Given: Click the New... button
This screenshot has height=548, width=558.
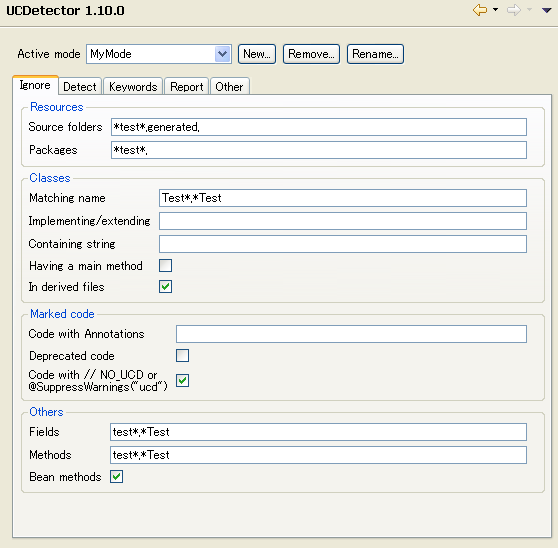Looking at the screenshot, I should point(257,54).
